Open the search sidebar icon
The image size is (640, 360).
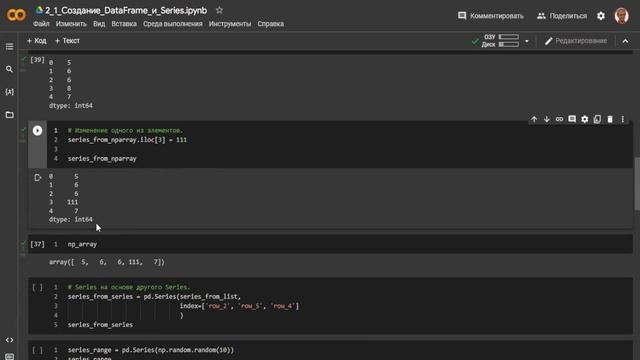click(x=9, y=69)
